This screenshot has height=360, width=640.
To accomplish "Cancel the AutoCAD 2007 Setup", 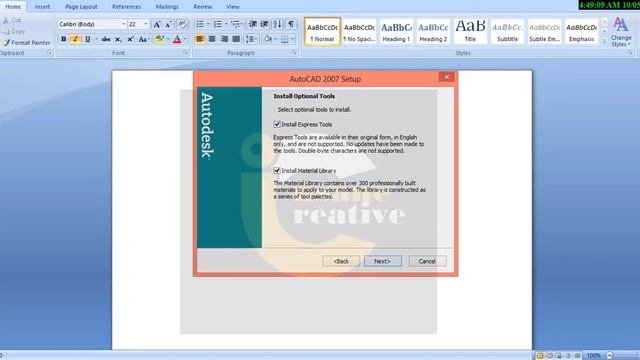I will tap(427, 261).
